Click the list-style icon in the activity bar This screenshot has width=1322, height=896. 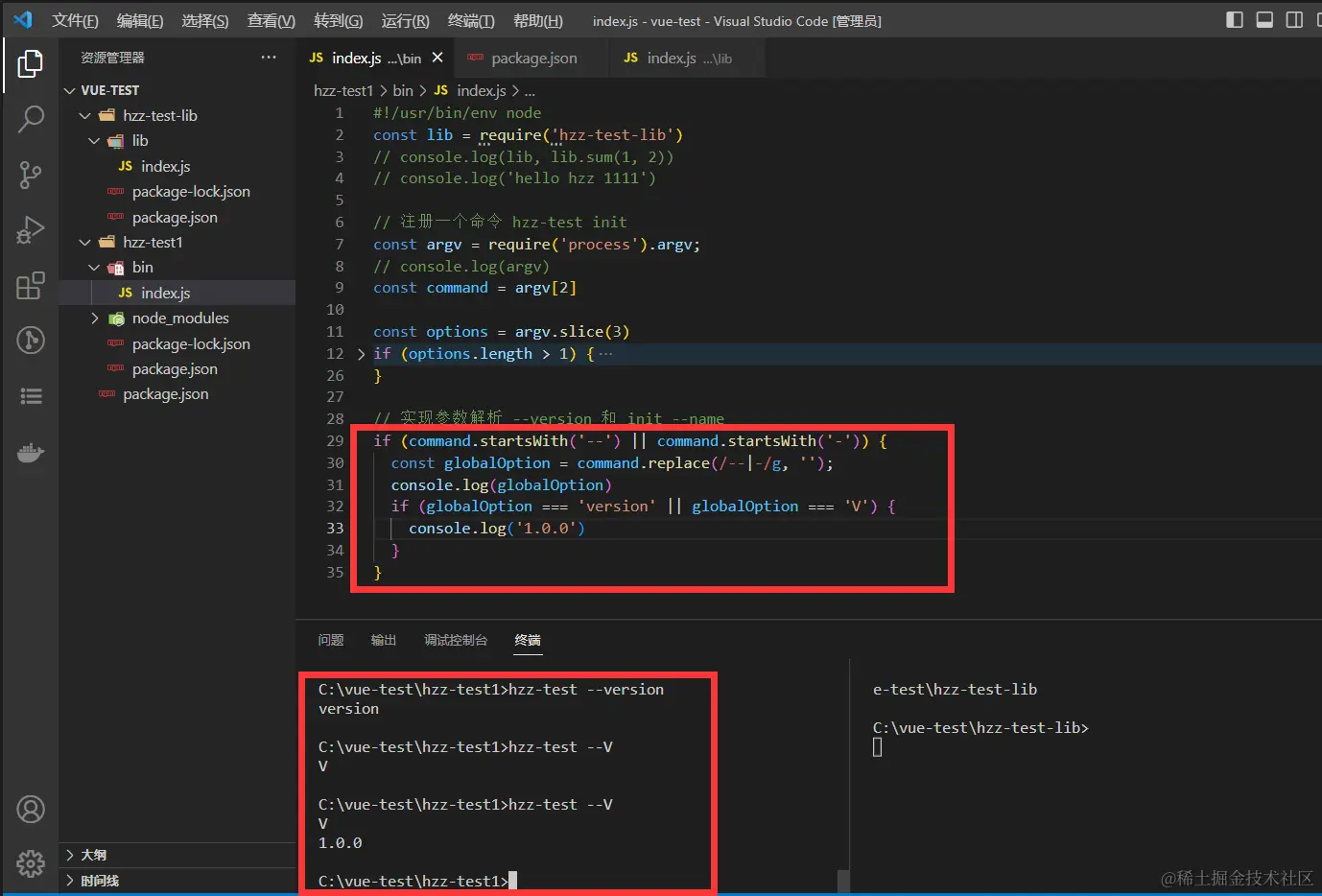pos(31,396)
